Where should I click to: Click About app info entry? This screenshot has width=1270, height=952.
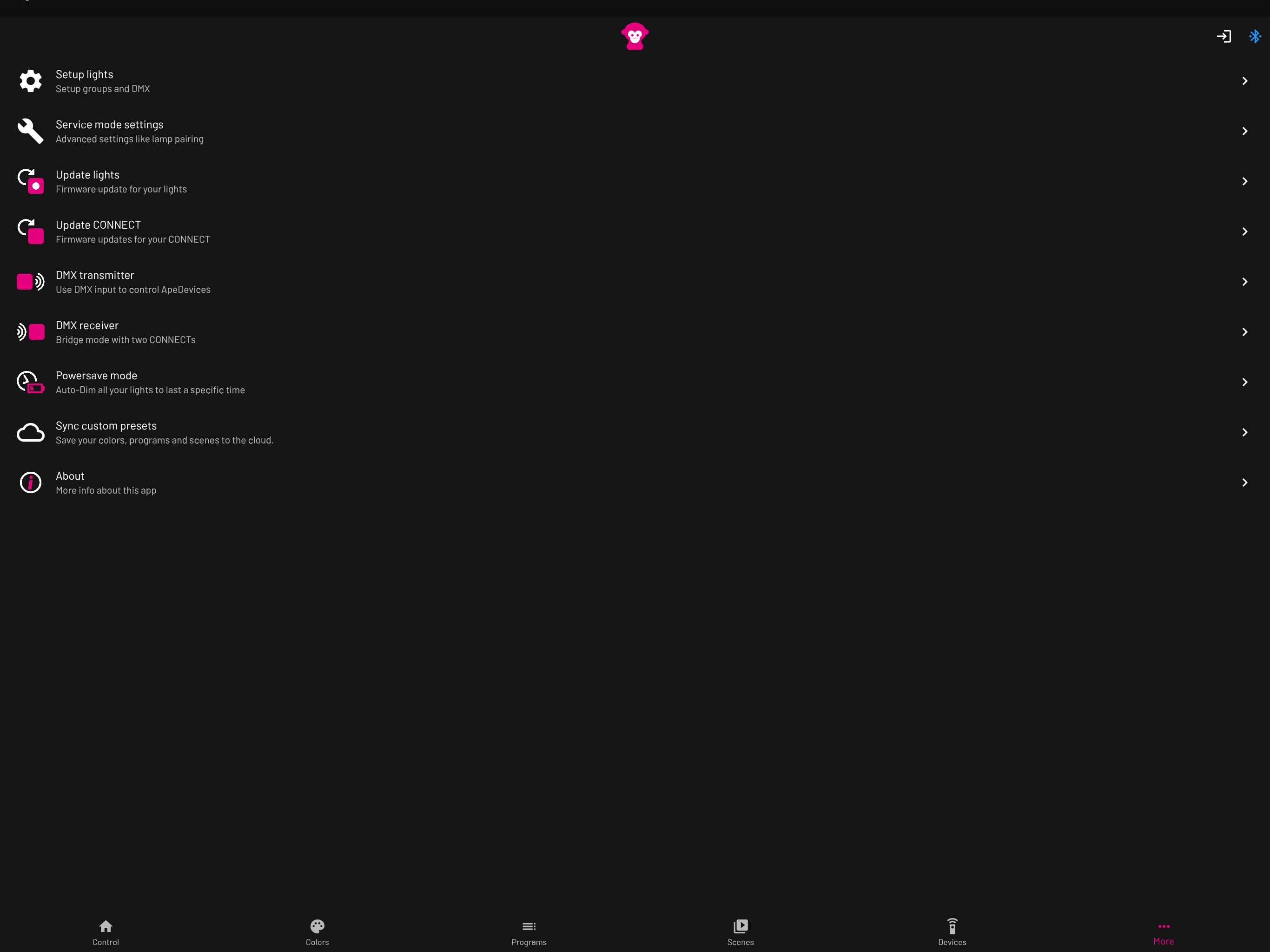635,483
